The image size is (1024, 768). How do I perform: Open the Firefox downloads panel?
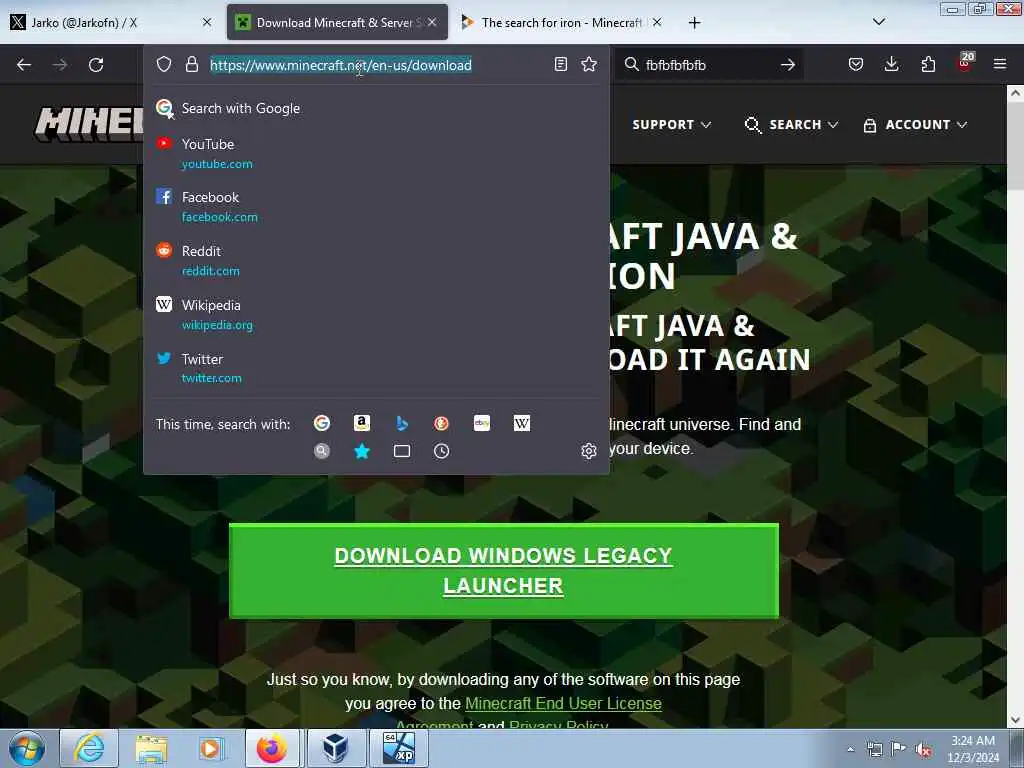click(891, 64)
